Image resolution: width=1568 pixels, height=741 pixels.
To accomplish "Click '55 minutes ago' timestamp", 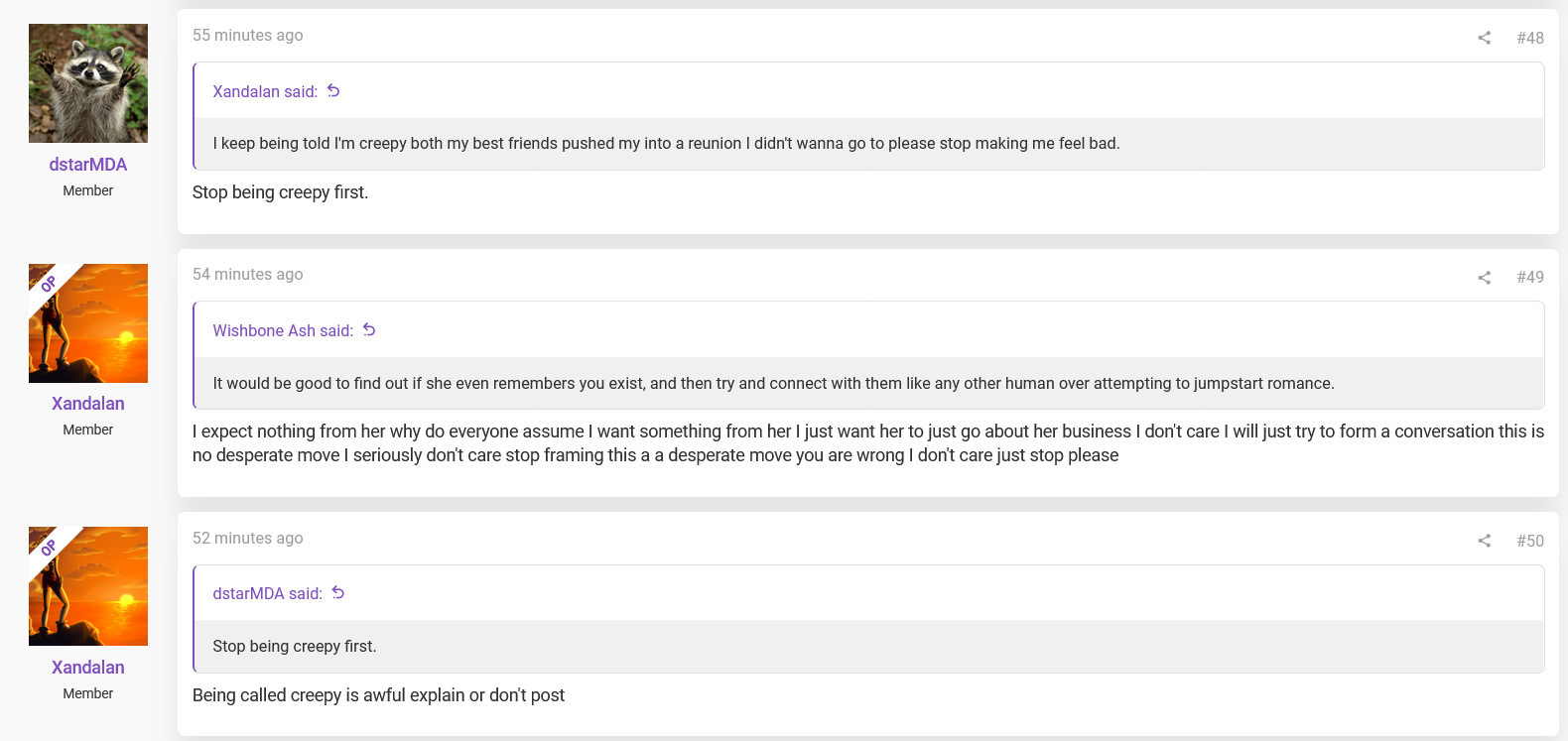I will pos(248,35).
